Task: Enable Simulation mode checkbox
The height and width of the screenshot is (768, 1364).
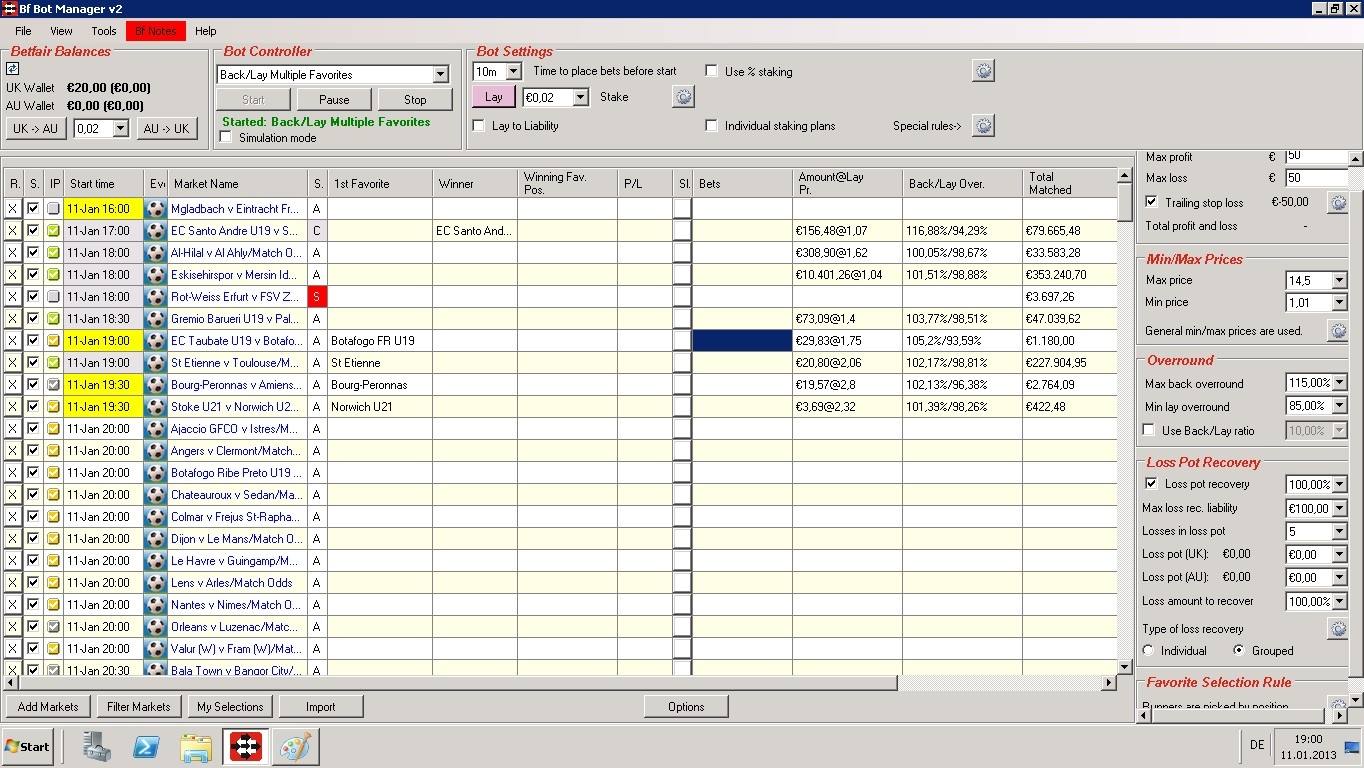Action: pos(226,138)
